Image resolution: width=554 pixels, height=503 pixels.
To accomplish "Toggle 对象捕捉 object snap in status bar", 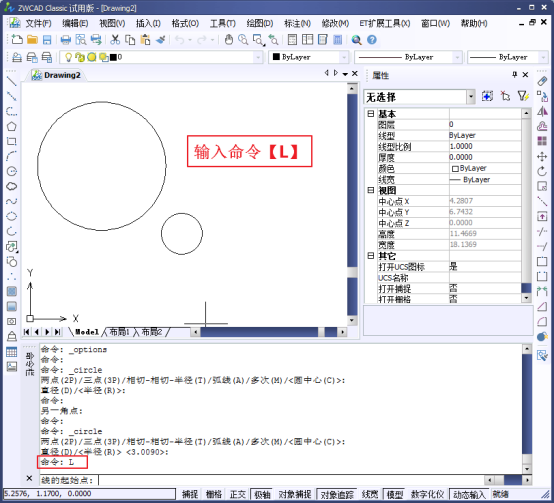I will coord(294,494).
